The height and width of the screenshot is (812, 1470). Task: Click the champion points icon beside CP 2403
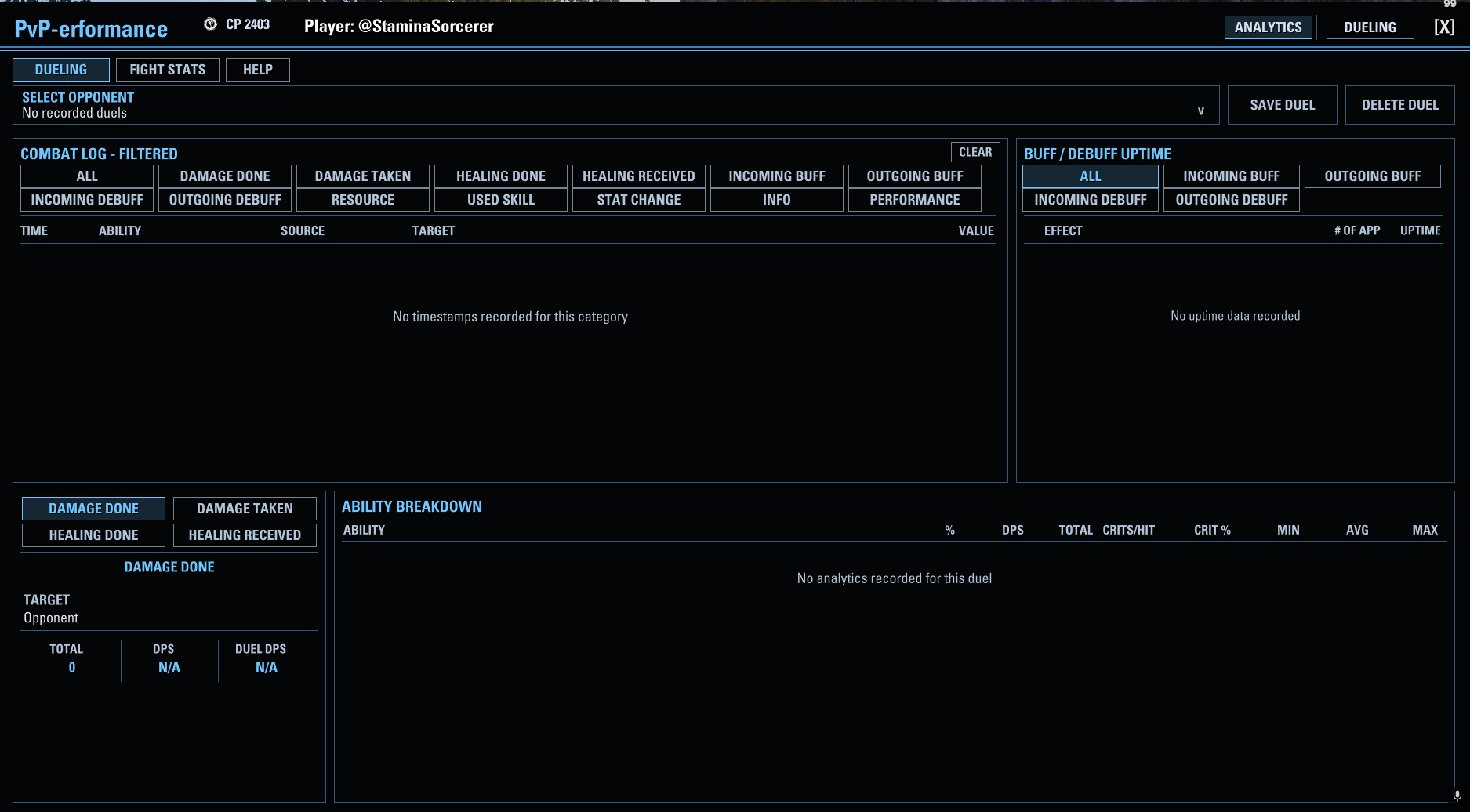click(210, 24)
